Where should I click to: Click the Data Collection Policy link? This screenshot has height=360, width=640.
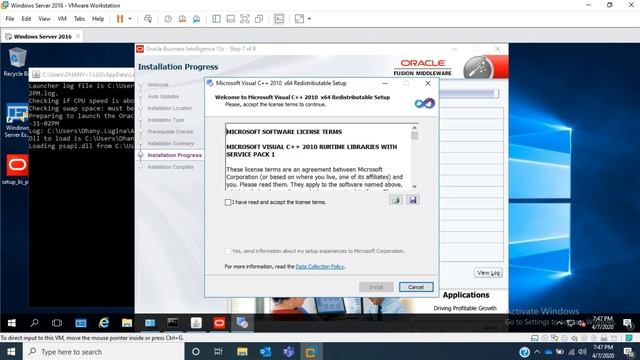click(x=320, y=267)
